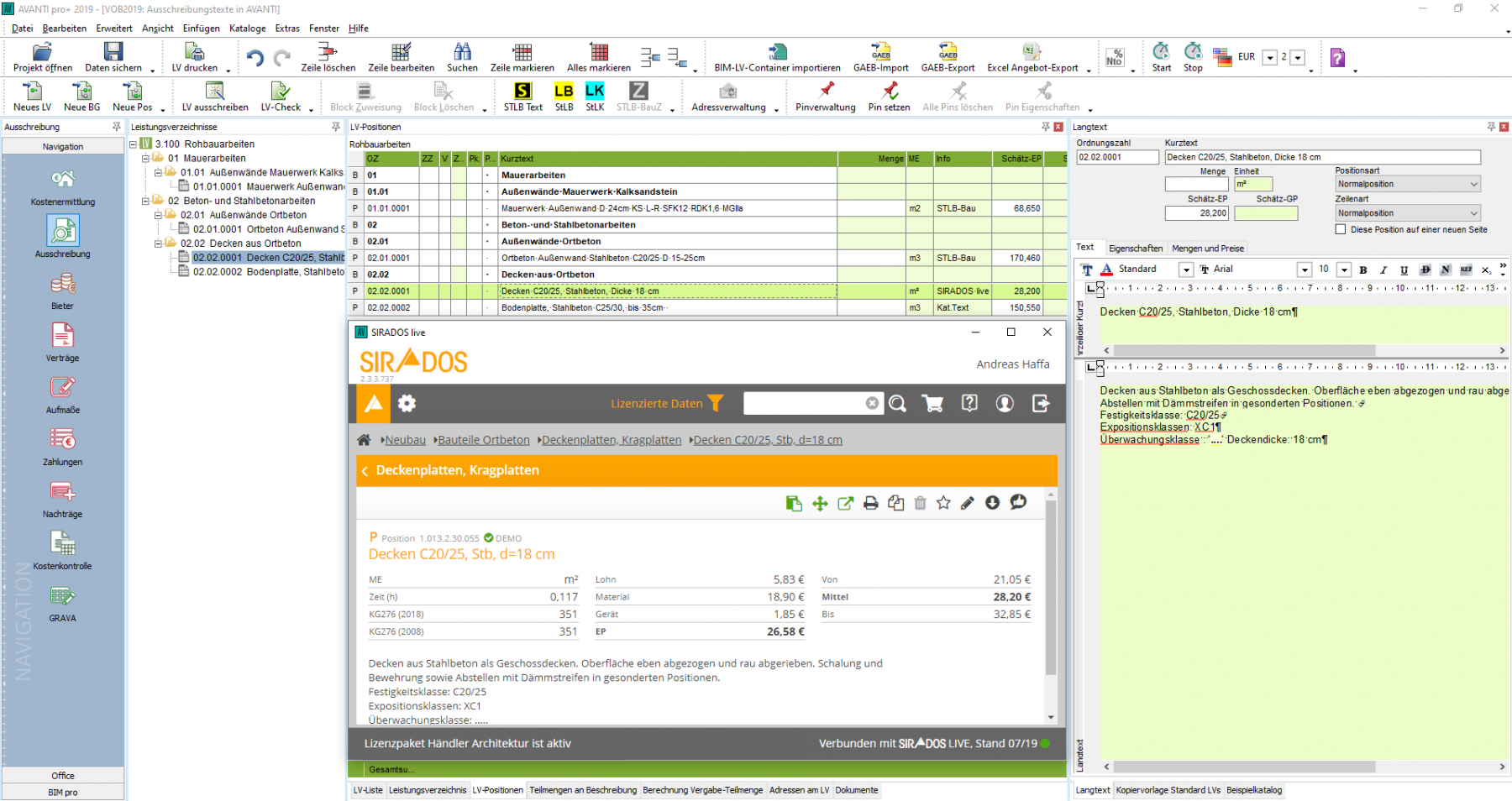Mark SIRADOS position as favorite star
This screenshot has height=801, width=1512.
tap(943, 503)
